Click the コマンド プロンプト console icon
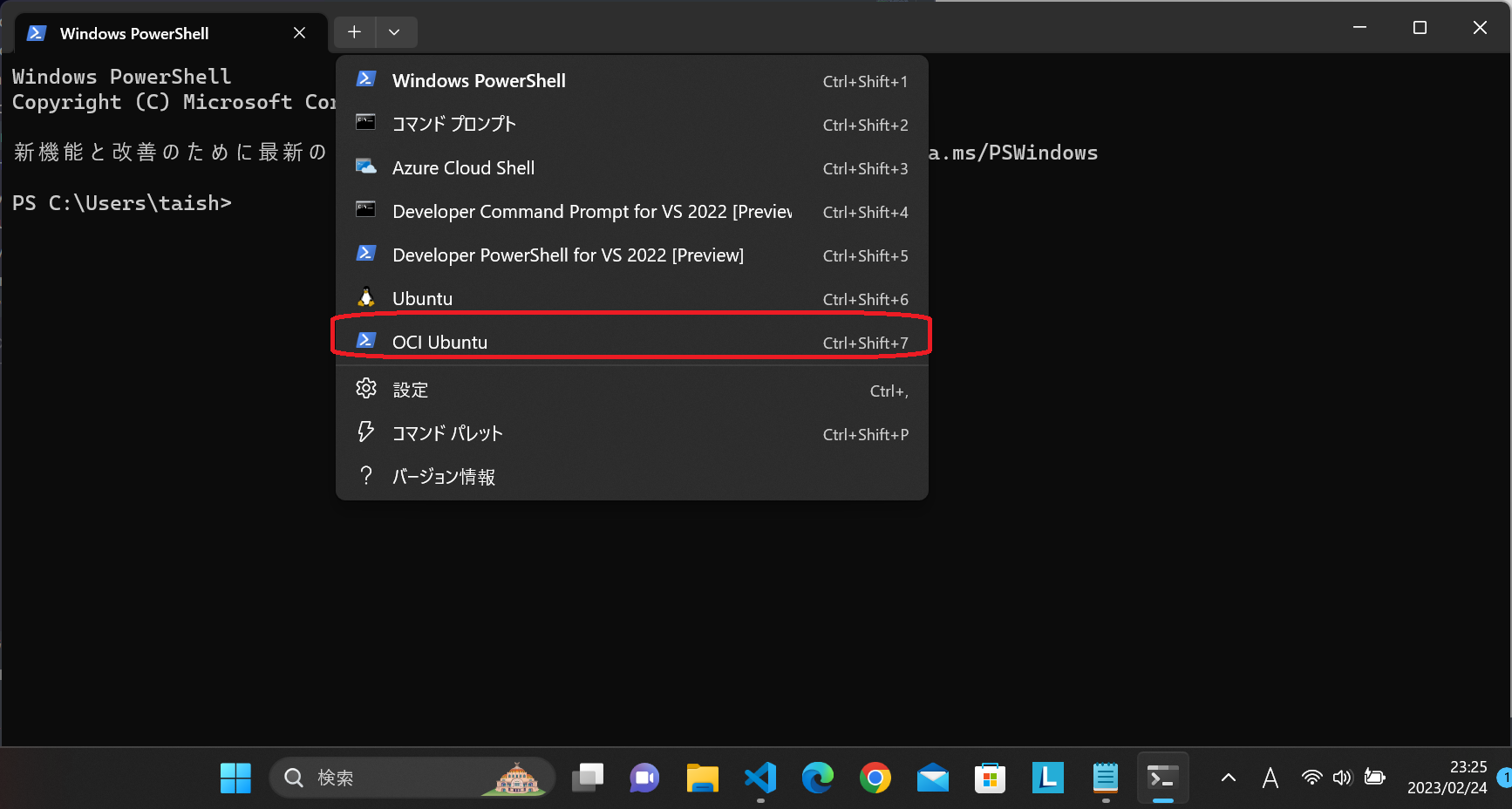The image size is (1512, 809). click(366, 122)
